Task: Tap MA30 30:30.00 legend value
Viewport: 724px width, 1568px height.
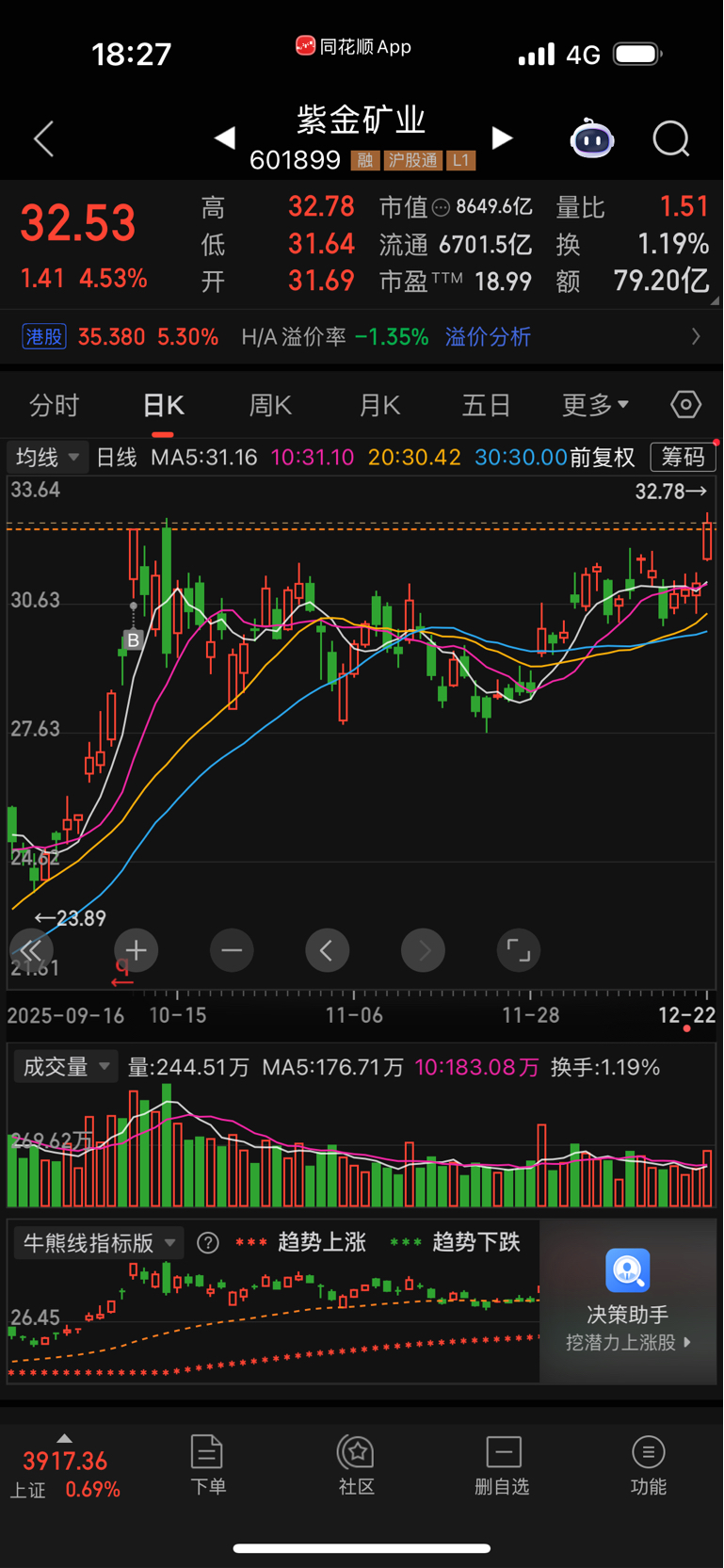Action: pos(521,458)
